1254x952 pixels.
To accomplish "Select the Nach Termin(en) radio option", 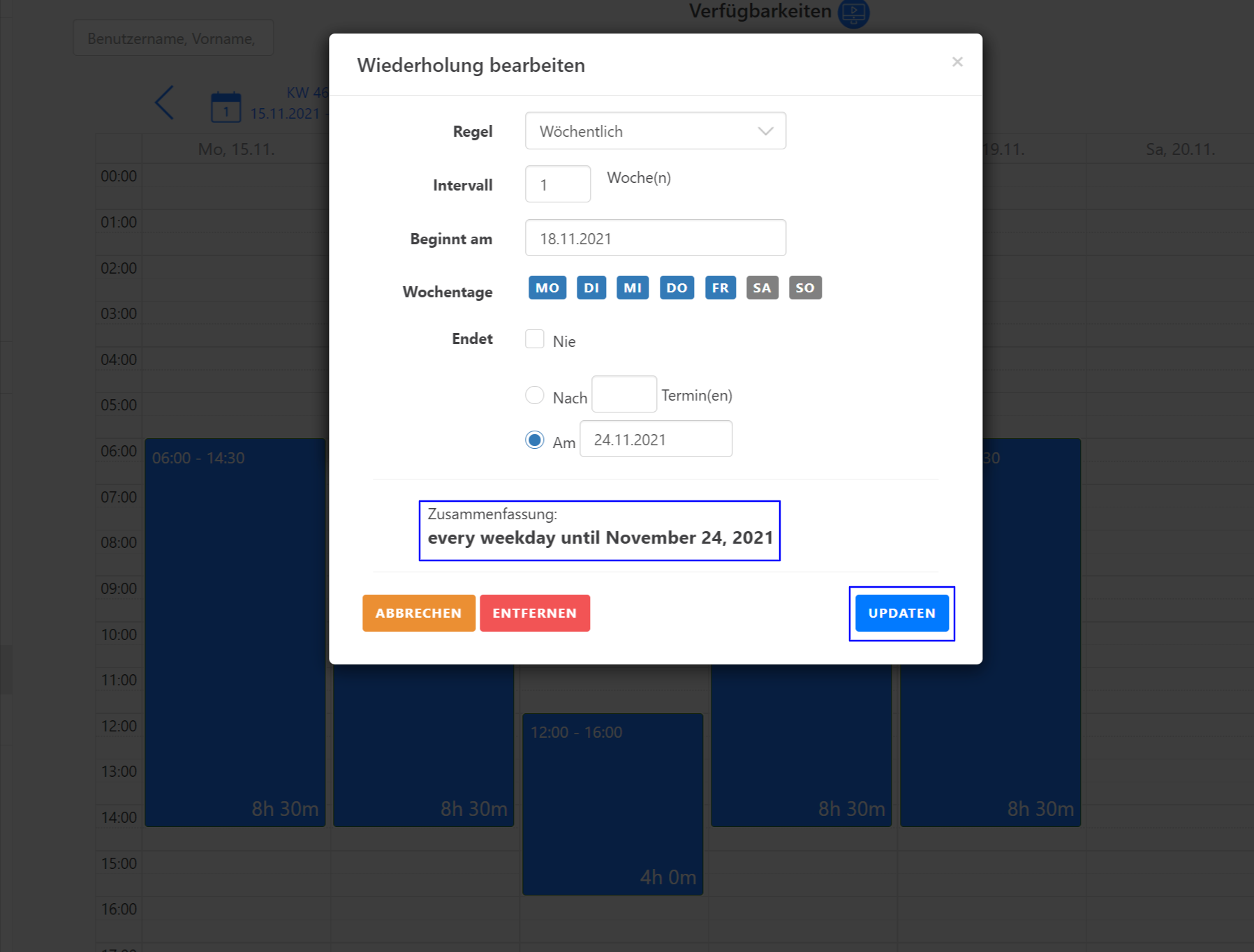I will (535, 396).
